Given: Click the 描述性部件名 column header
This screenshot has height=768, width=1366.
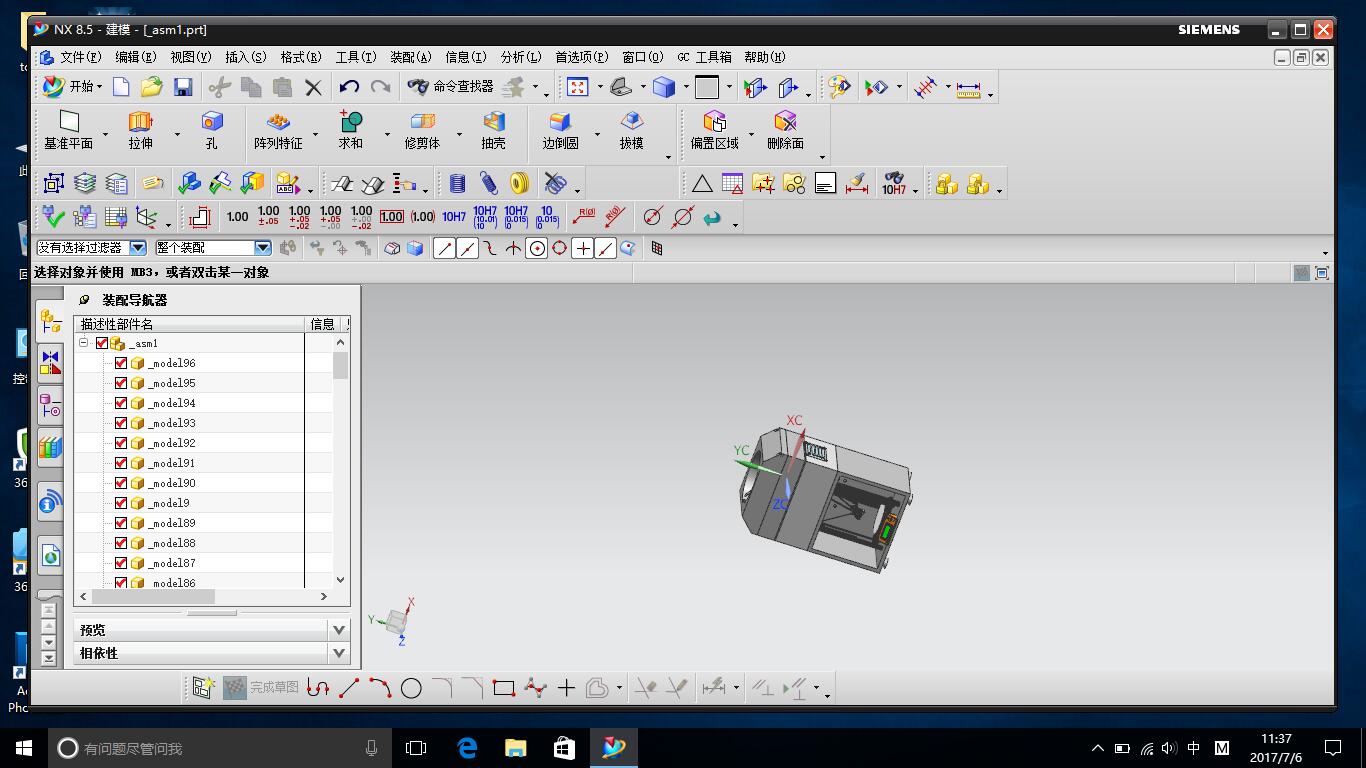Looking at the screenshot, I should (189, 324).
